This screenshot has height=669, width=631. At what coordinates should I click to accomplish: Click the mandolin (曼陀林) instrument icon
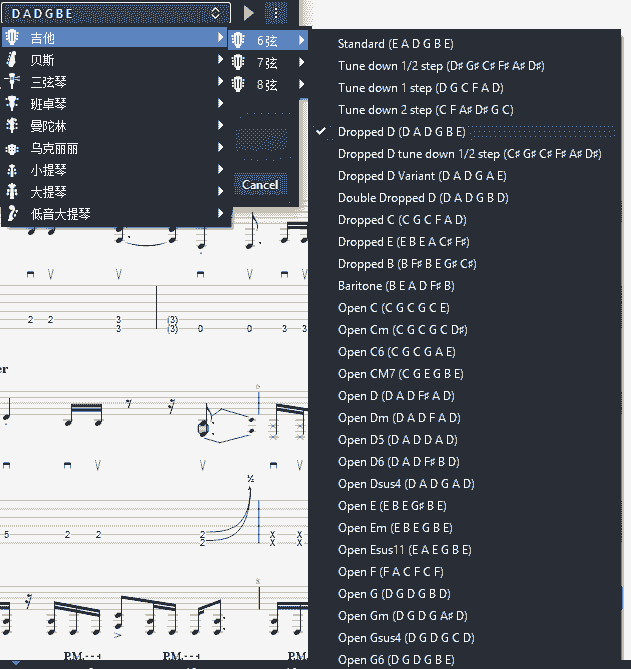12,126
